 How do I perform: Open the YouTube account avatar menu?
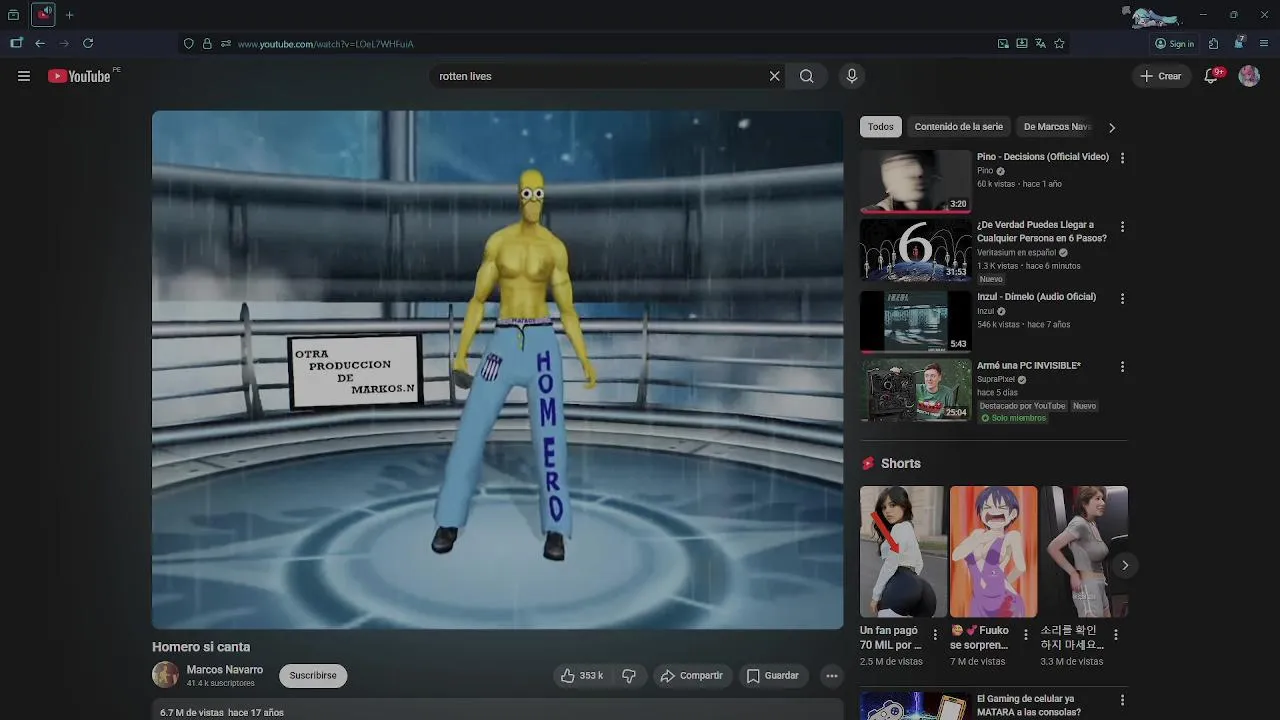click(x=1249, y=76)
